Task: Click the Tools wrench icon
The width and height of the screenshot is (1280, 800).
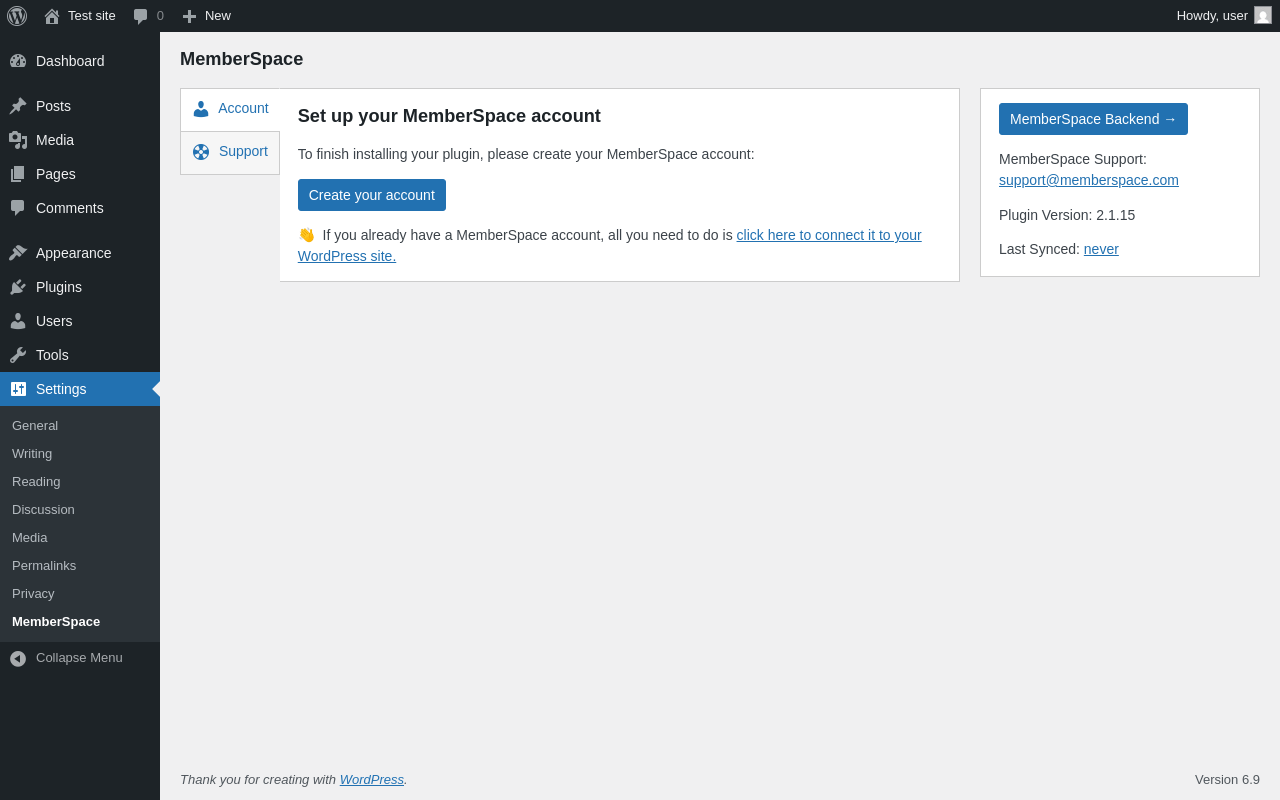Action: [x=18, y=355]
